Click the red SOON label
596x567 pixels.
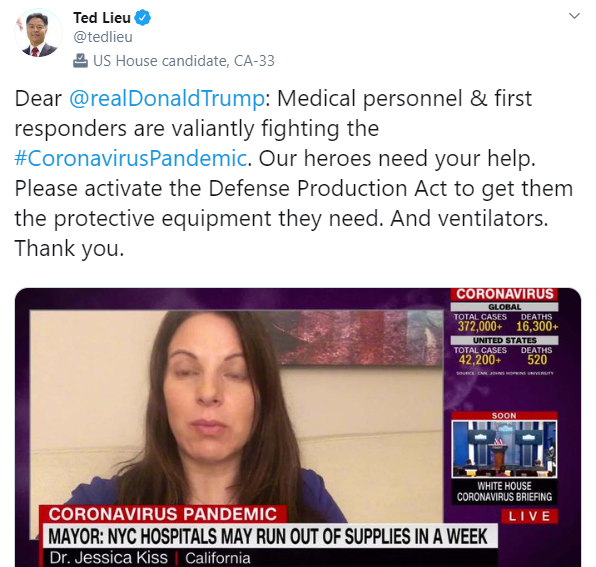pos(504,415)
